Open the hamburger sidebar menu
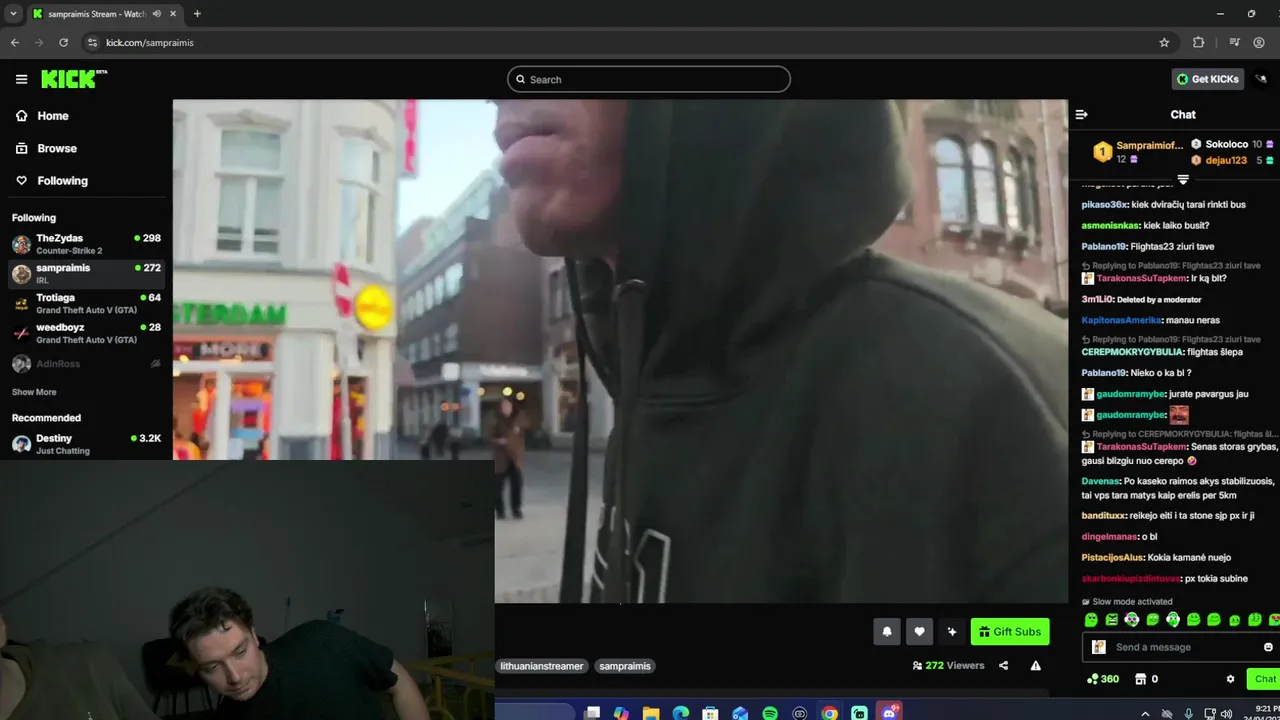The height and width of the screenshot is (720, 1280). pyautogui.click(x=21, y=79)
